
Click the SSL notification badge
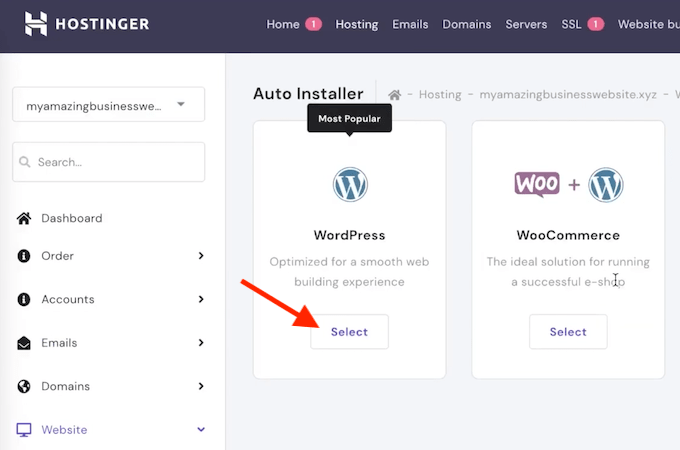[595, 24]
